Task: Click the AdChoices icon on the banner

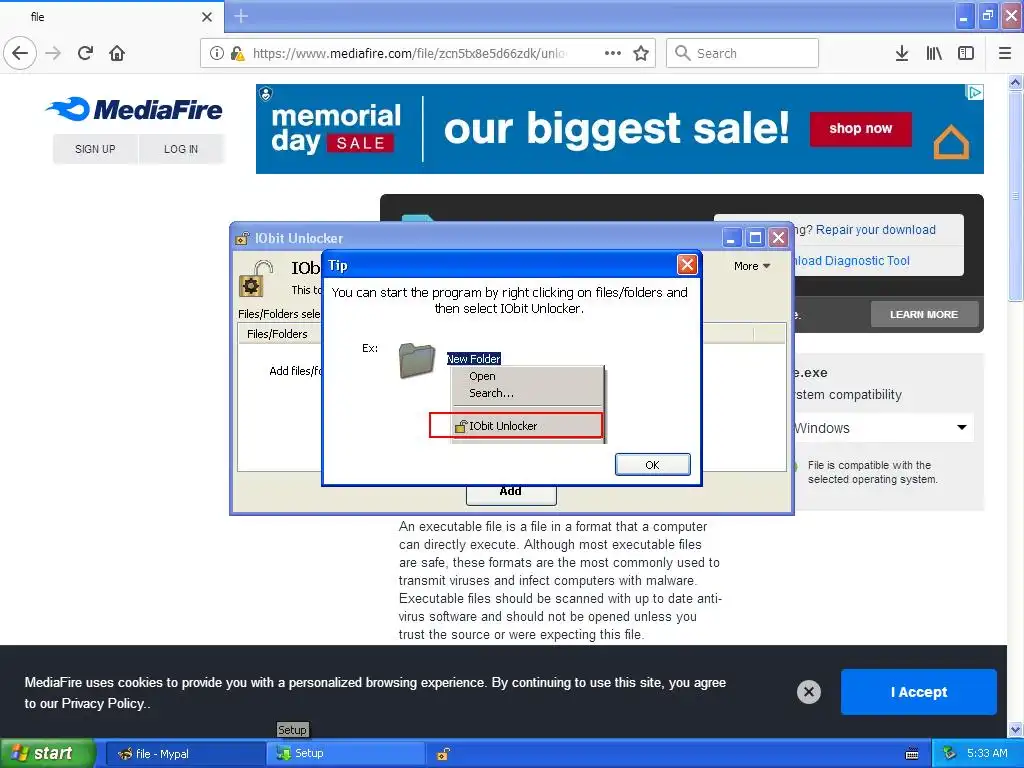Action: pos(974,92)
